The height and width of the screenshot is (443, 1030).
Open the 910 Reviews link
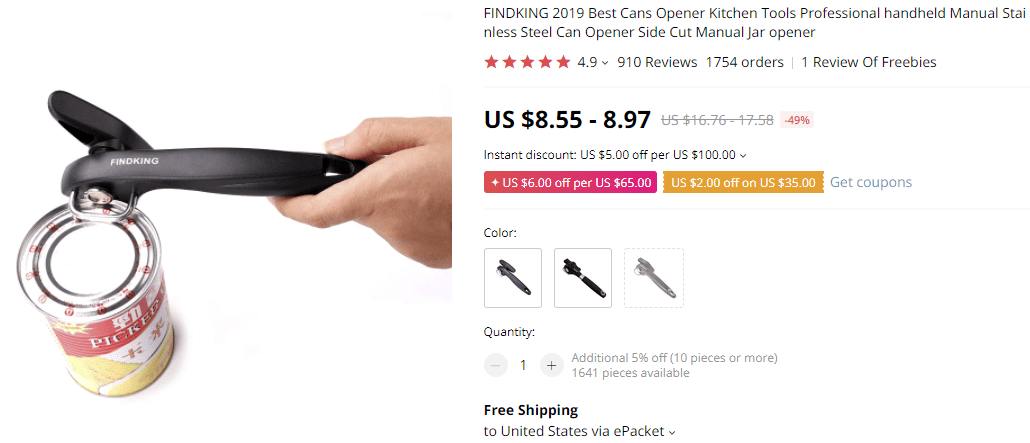point(657,62)
